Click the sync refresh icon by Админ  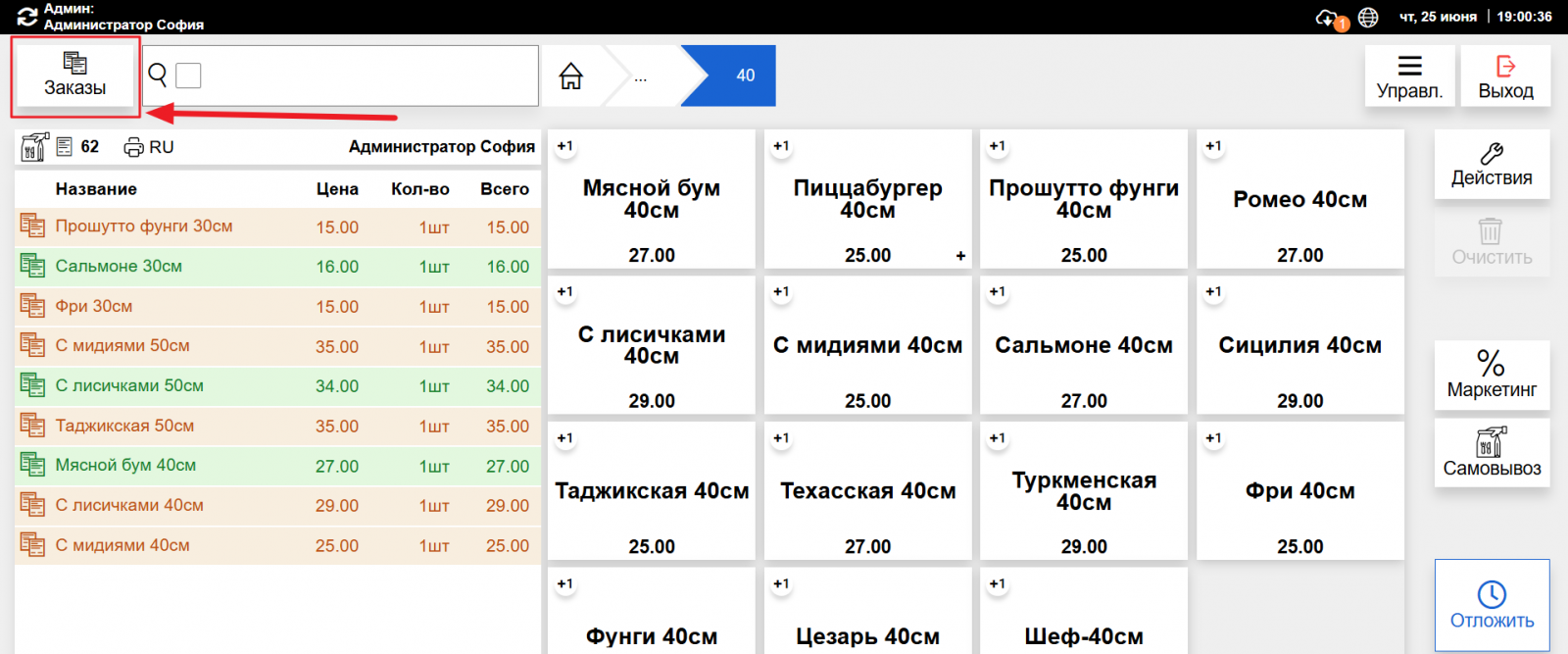point(26,17)
